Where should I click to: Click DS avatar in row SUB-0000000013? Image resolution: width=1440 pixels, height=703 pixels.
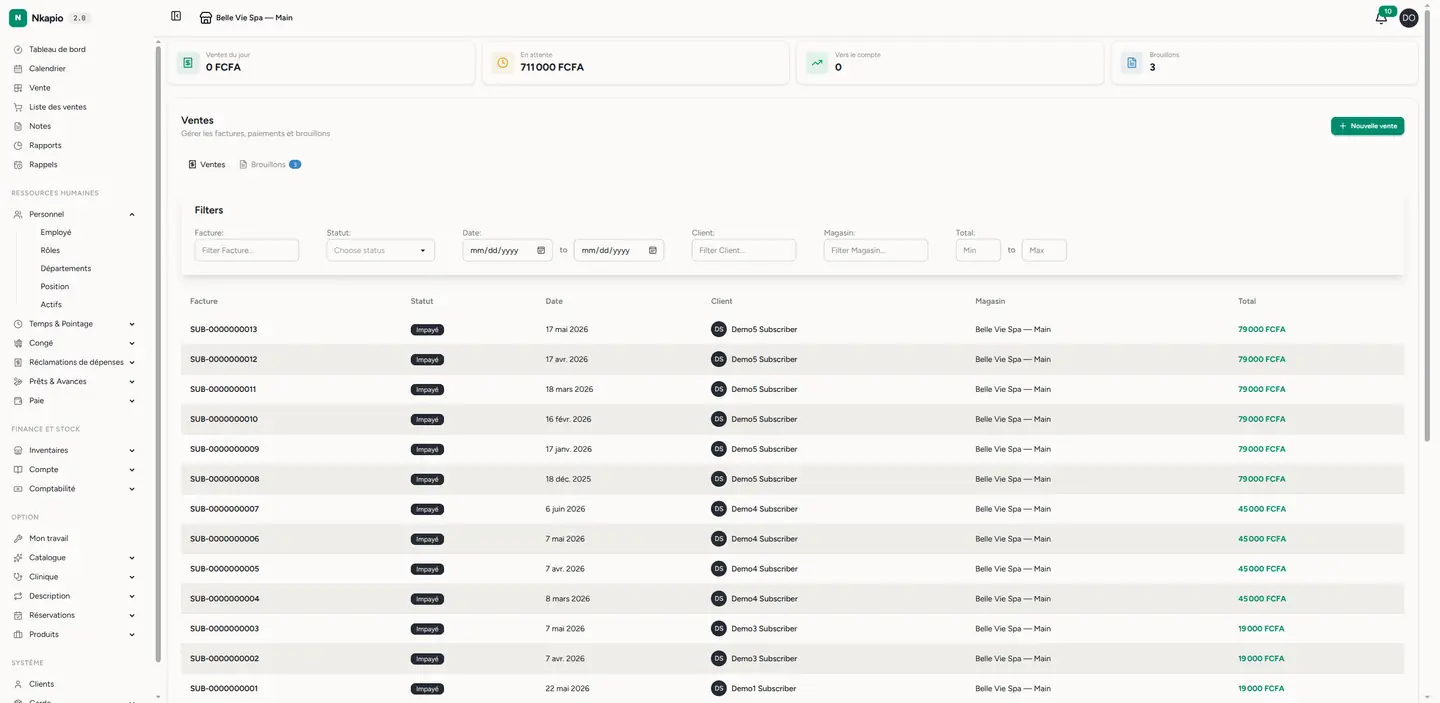(718, 329)
